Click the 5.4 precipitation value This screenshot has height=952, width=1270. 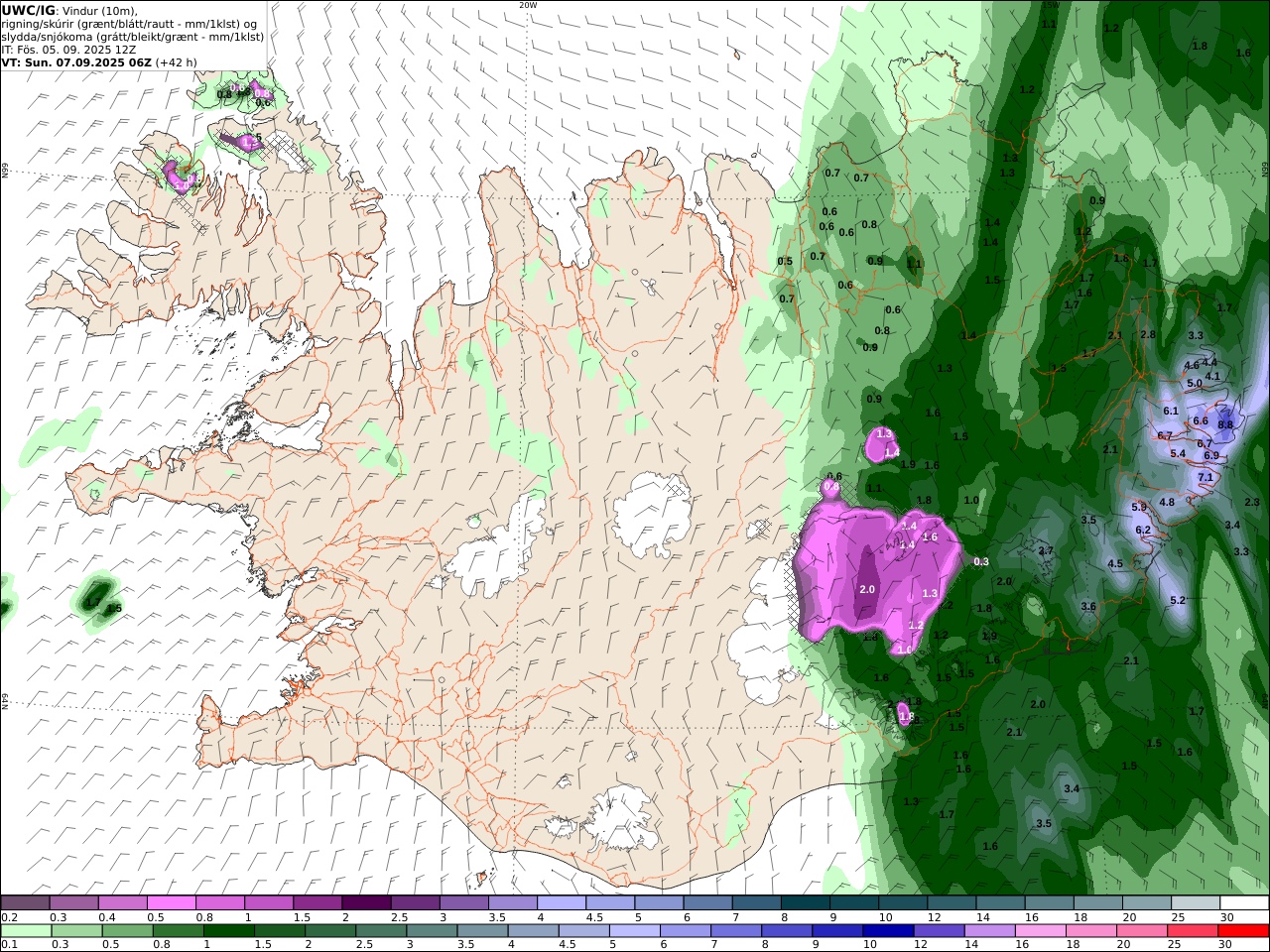tap(1178, 454)
